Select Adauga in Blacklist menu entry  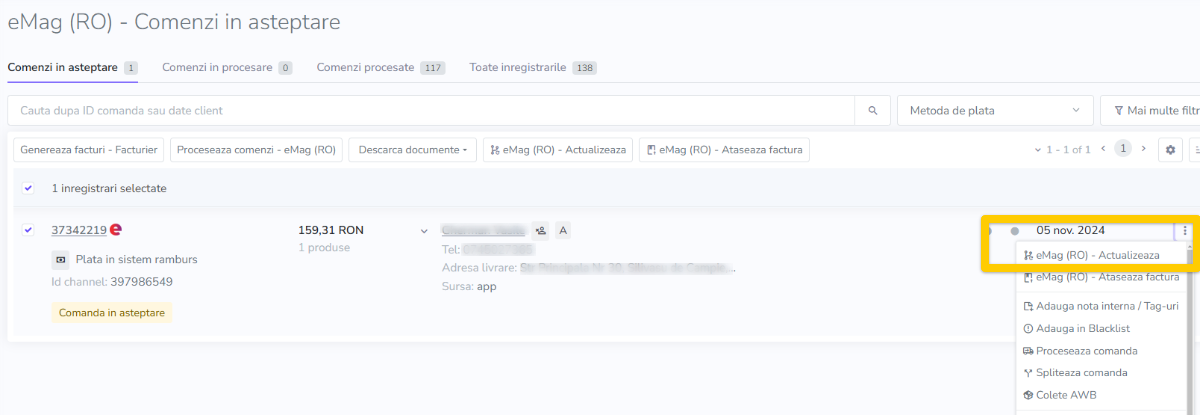point(1099,328)
